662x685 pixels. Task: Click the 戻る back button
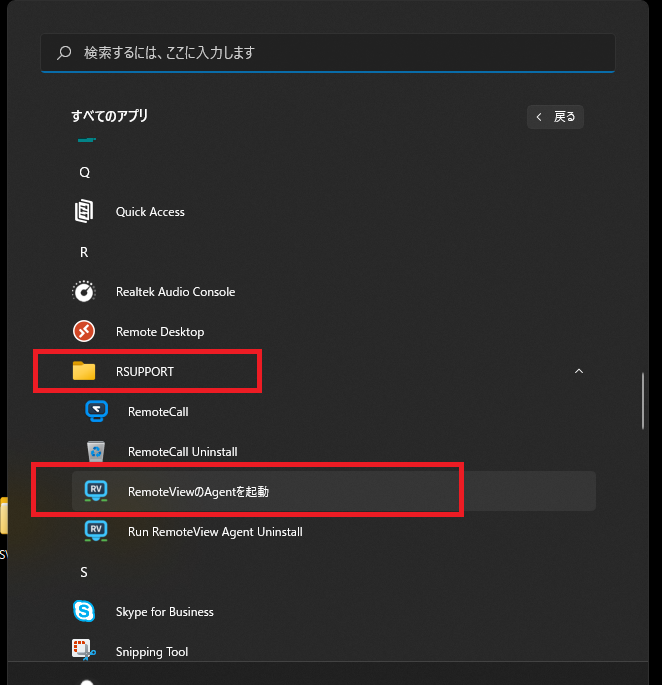click(555, 117)
